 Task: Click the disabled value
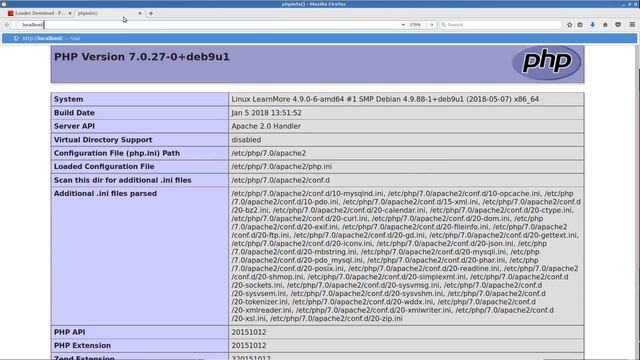click(x=246, y=140)
